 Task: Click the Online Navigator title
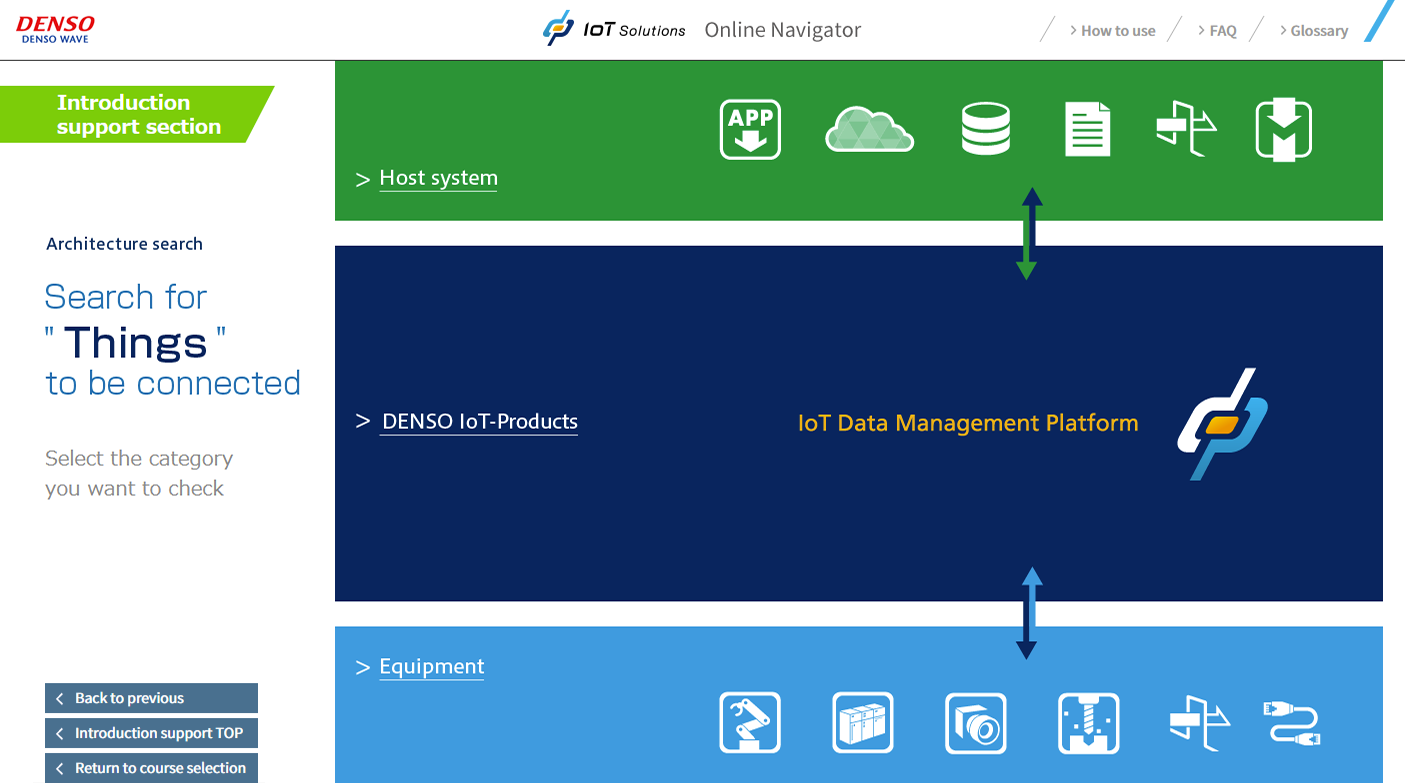(783, 30)
